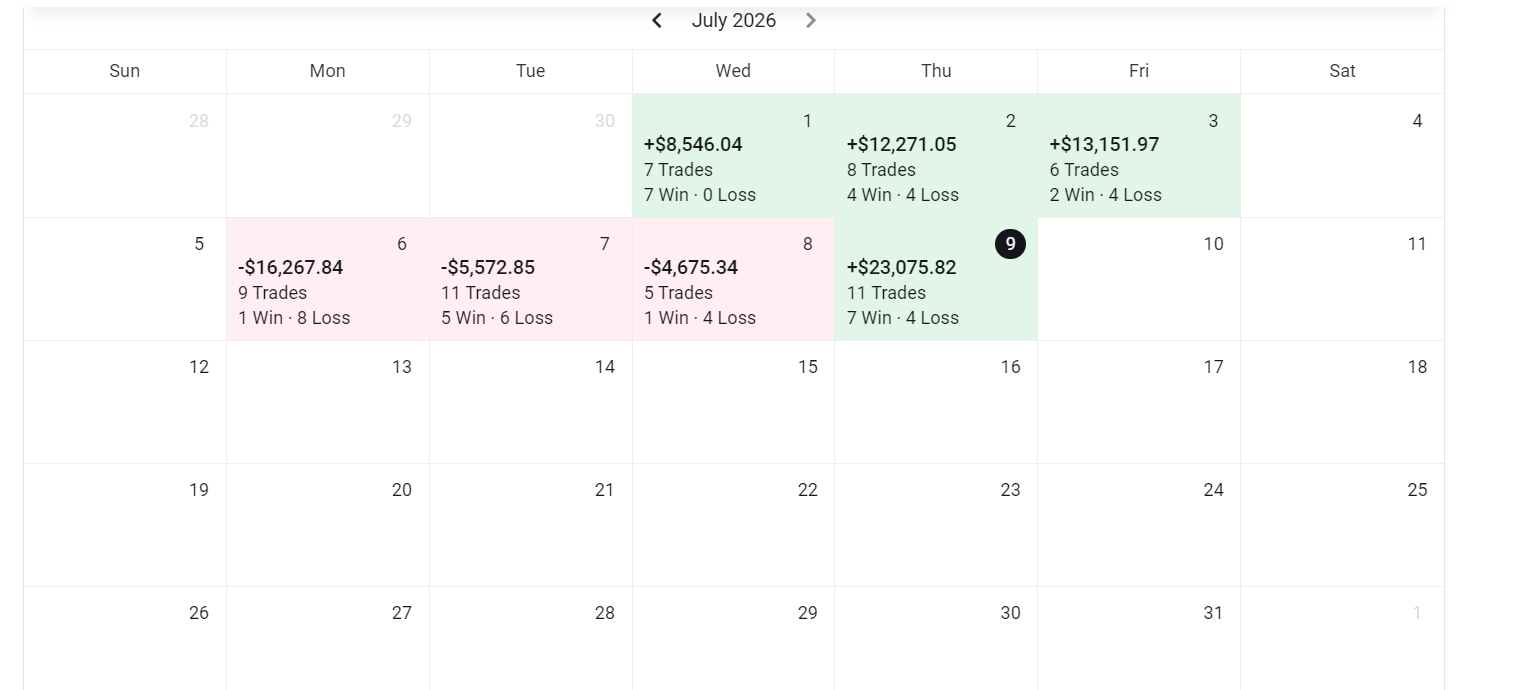The image size is (1533, 690).
Task: Select July 7 cell with 11 Trades
Action: pyautogui.click(x=531, y=279)
